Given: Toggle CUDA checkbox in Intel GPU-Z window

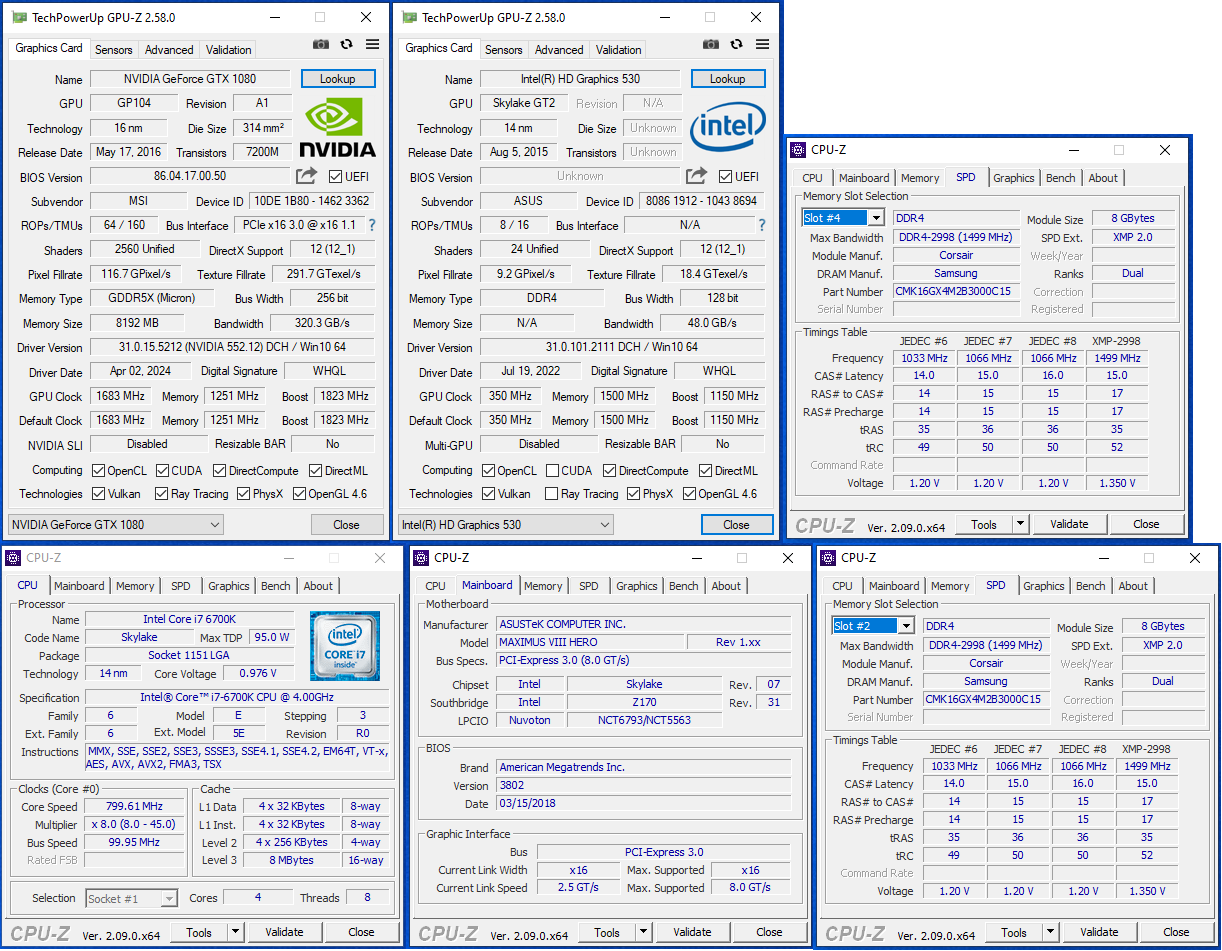Looking at the screenshot, I should coord(552,470).
